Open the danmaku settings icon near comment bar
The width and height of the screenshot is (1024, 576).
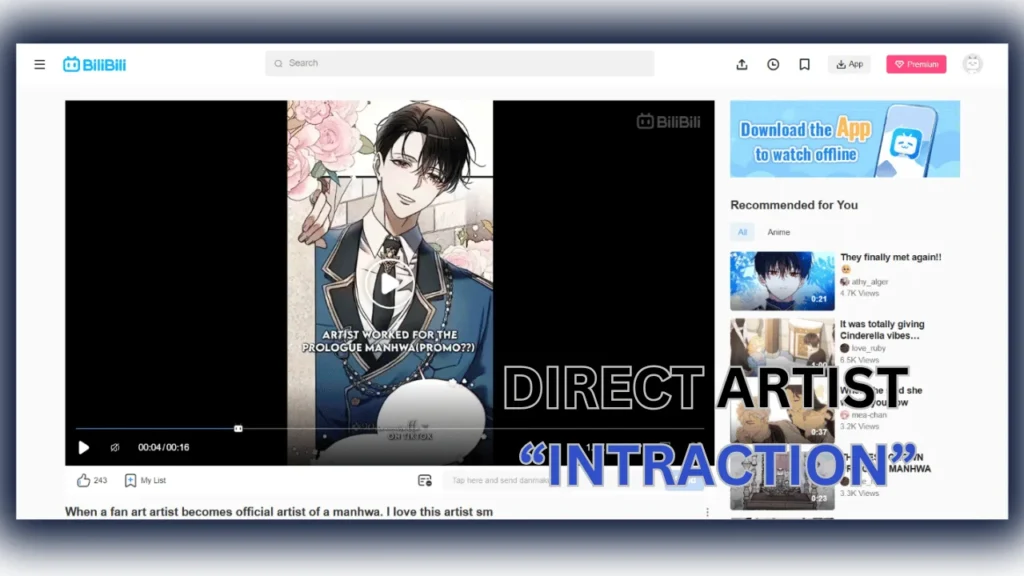point(424,480)
